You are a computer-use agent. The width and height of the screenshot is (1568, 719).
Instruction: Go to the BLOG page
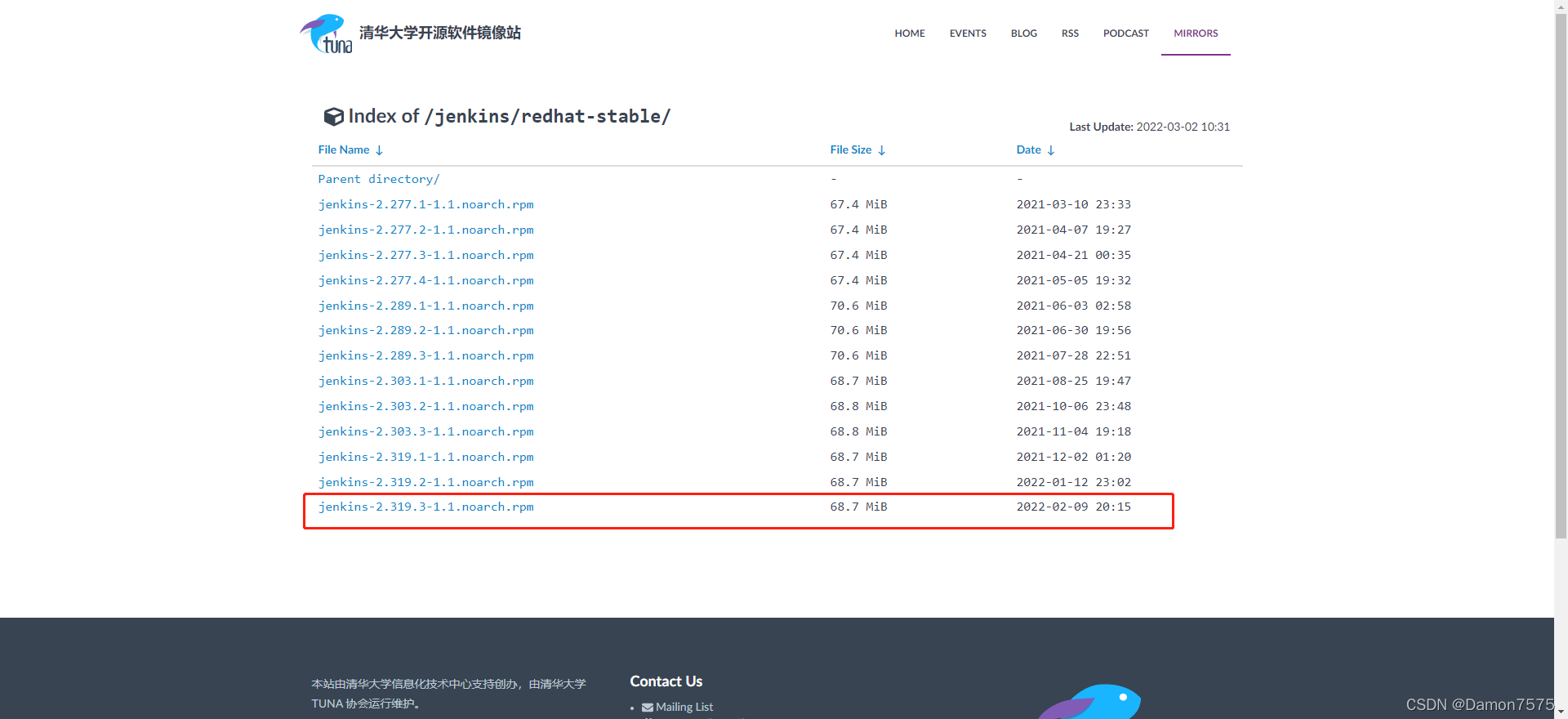(1024, 33)
